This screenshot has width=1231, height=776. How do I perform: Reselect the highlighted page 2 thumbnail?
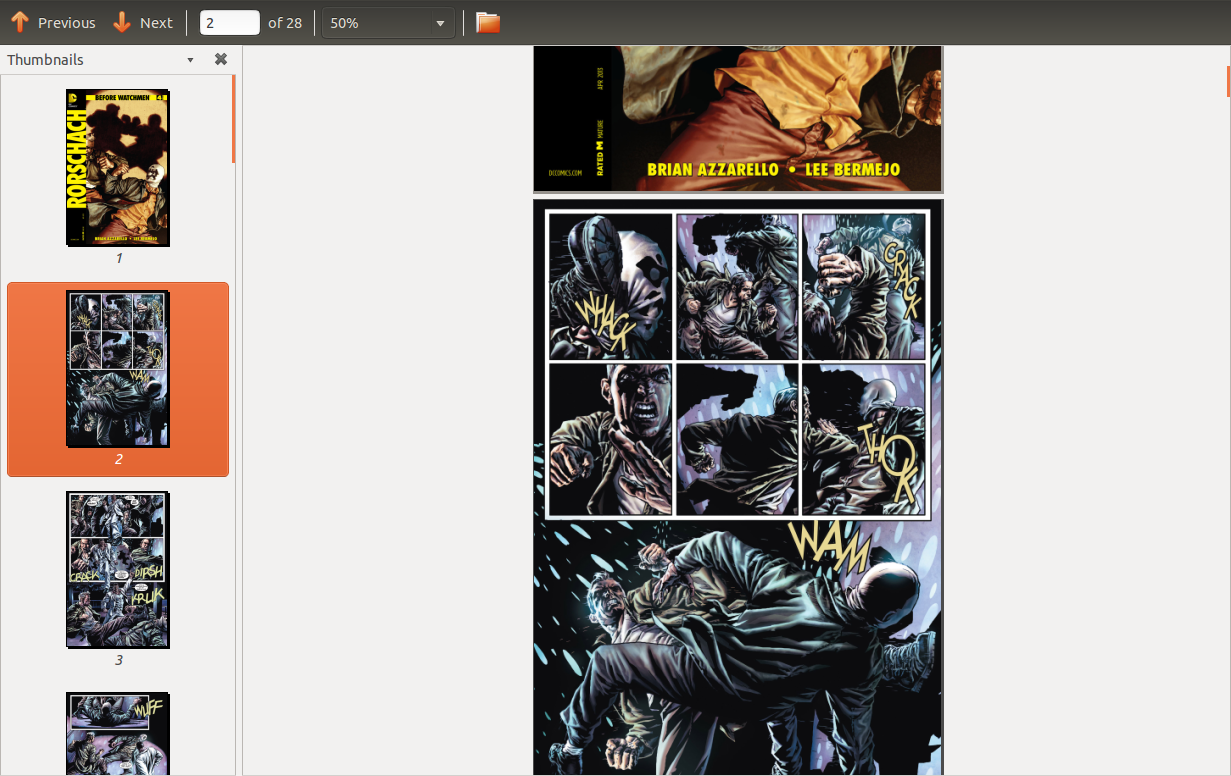coord(118,368)
